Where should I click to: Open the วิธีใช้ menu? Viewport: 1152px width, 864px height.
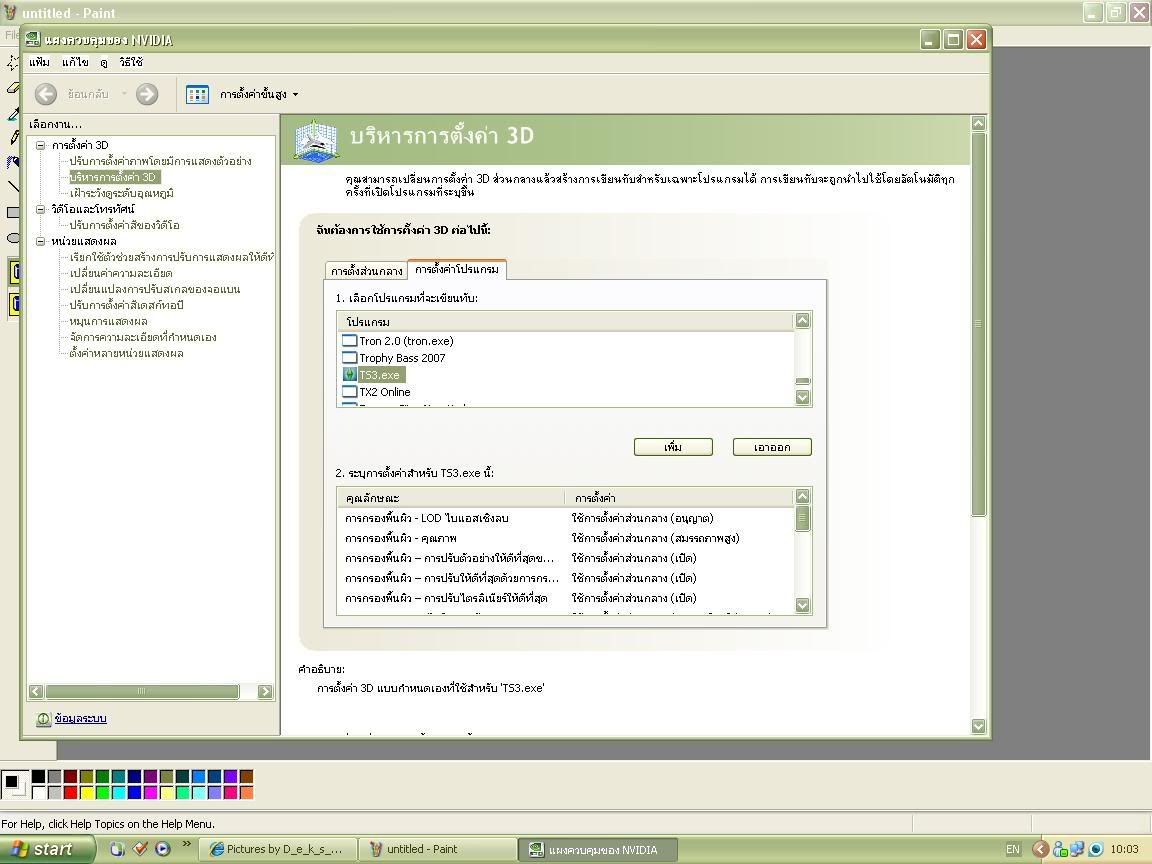point(131,62)
